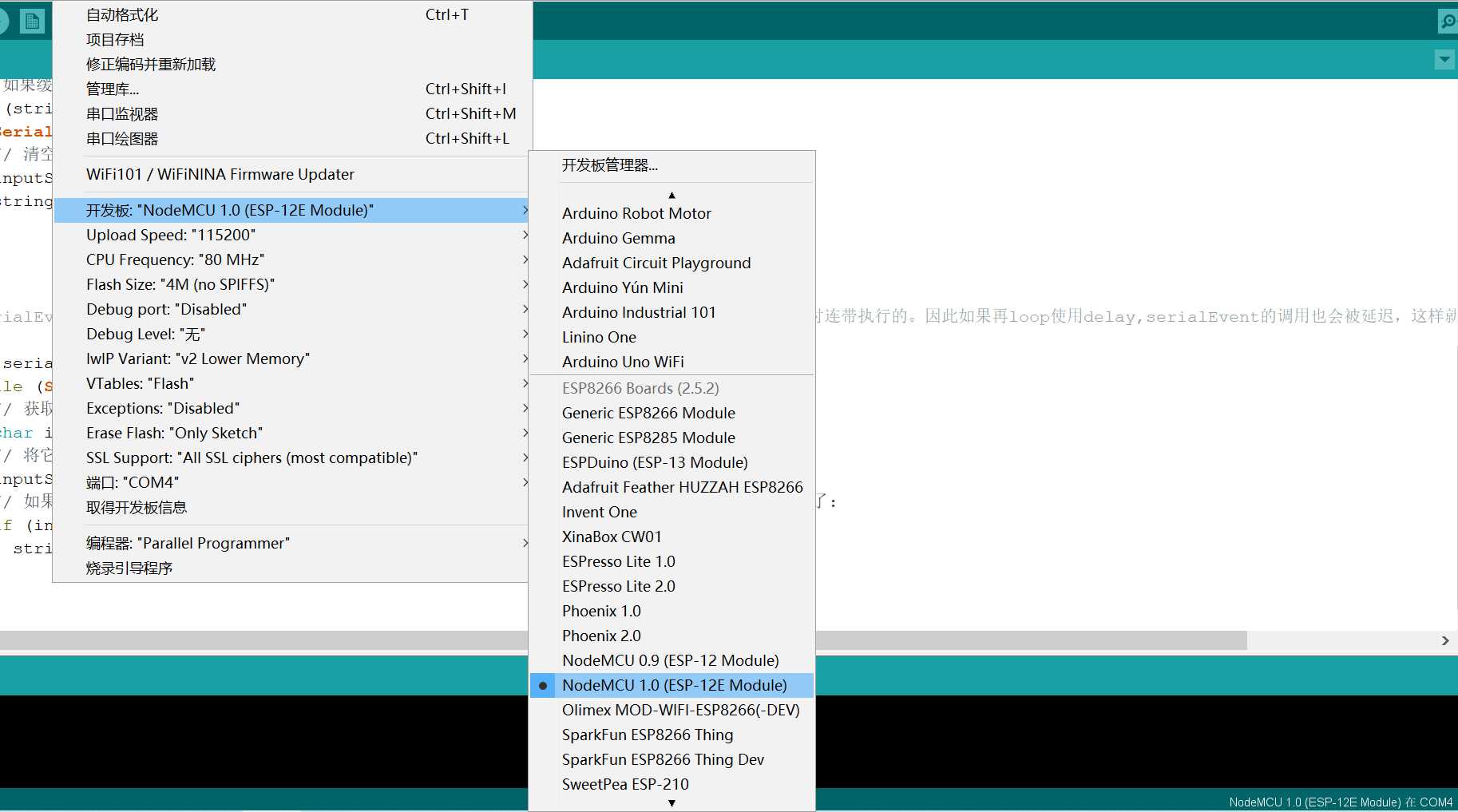Viewport: 1458px width, 812px height.
Task: Select SparkFun ESP8266 Thing board
Action: click(x=672, y=735)
